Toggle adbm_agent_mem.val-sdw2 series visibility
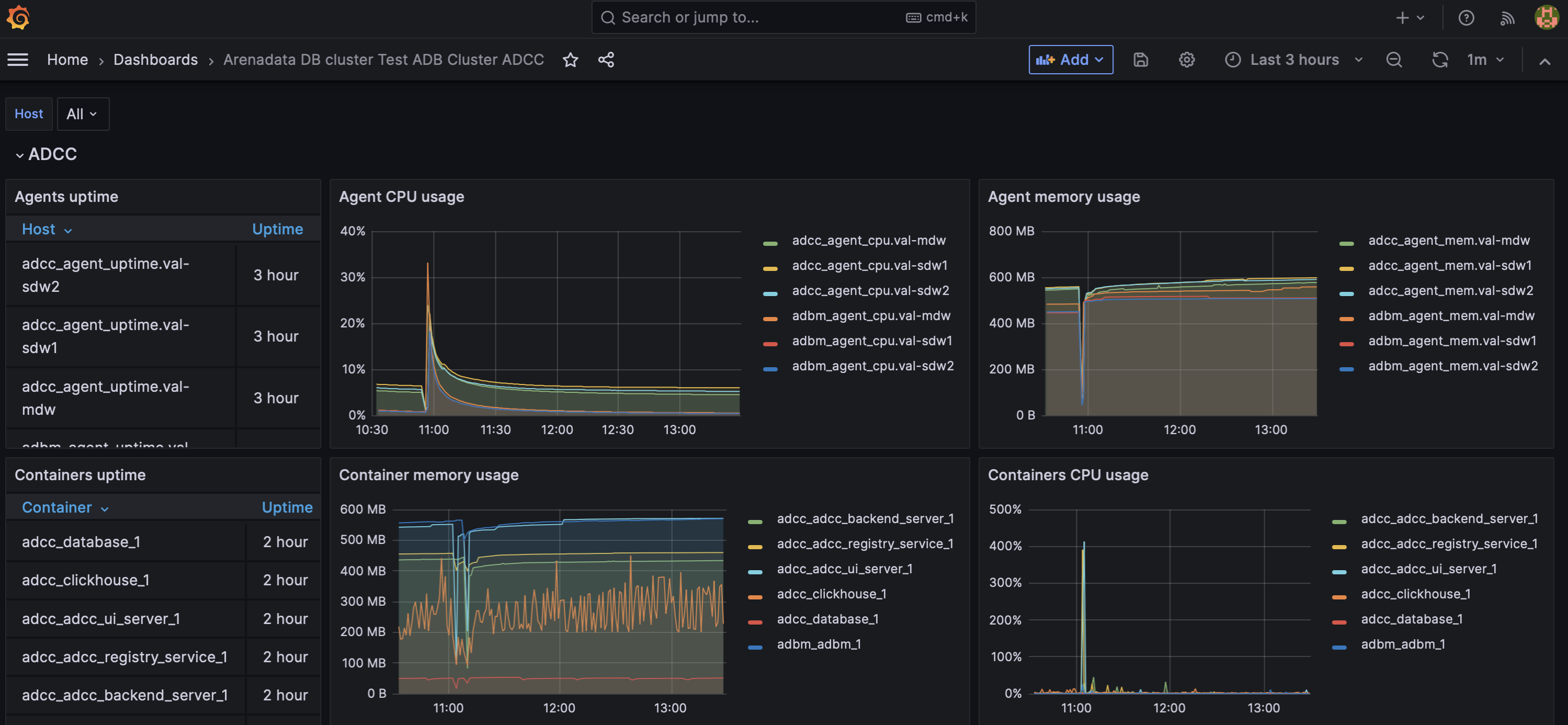Screen dimensions: 1568x725 1452,366
